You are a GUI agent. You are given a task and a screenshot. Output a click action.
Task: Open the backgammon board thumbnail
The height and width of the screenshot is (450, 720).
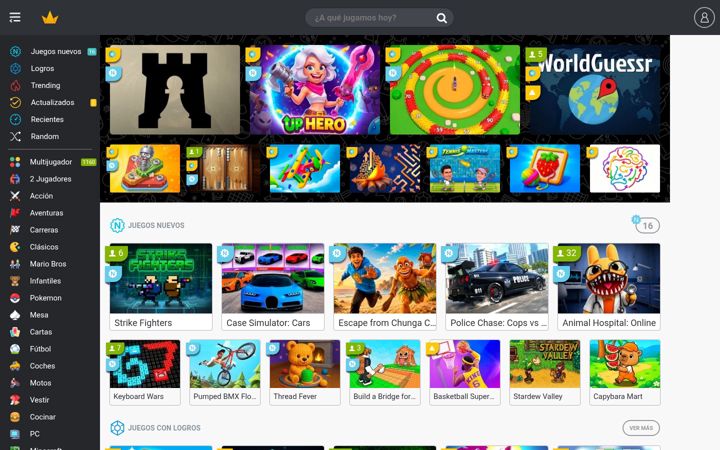coord(225,169)
